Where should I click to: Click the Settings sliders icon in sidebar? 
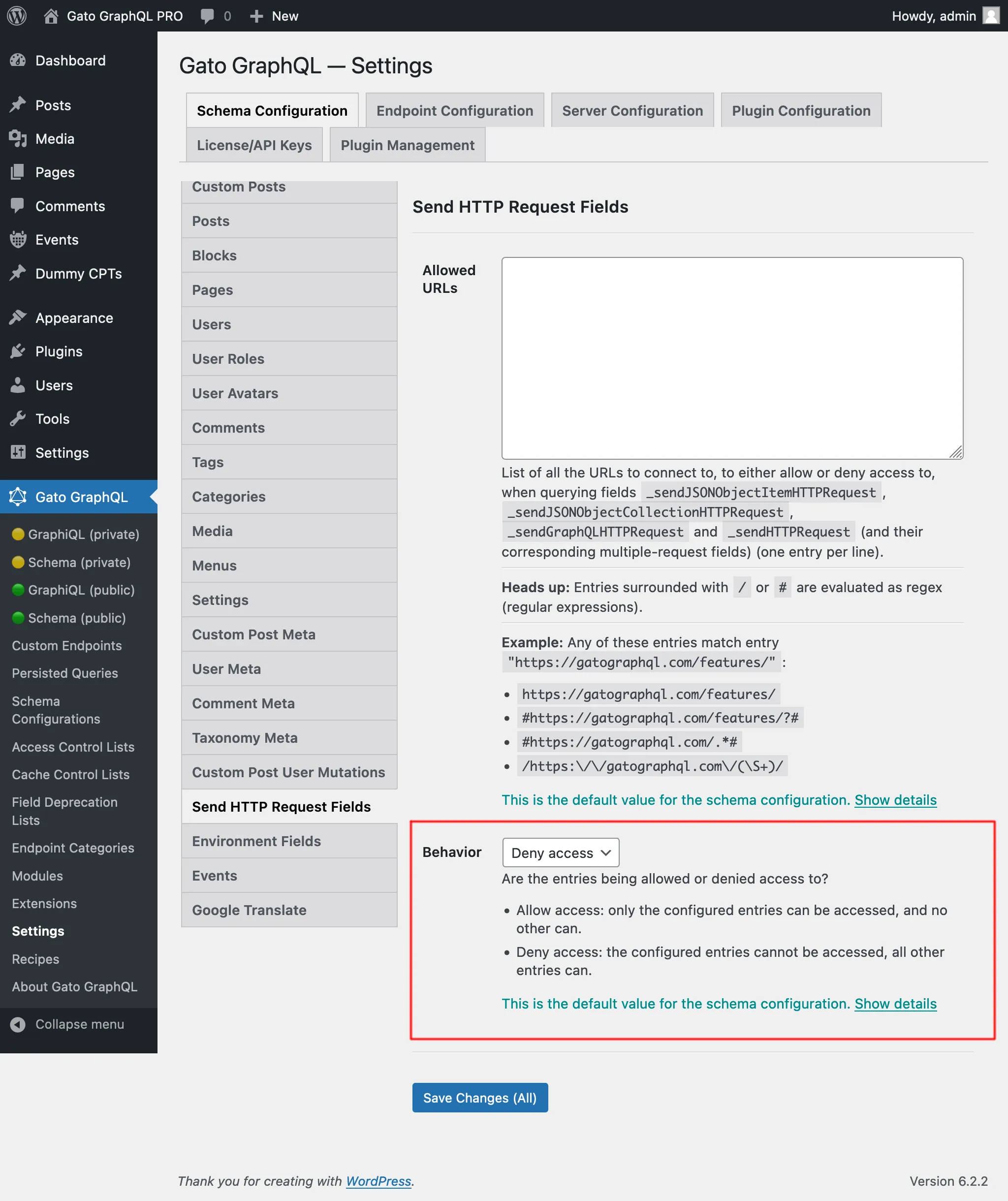coord(18,452)
